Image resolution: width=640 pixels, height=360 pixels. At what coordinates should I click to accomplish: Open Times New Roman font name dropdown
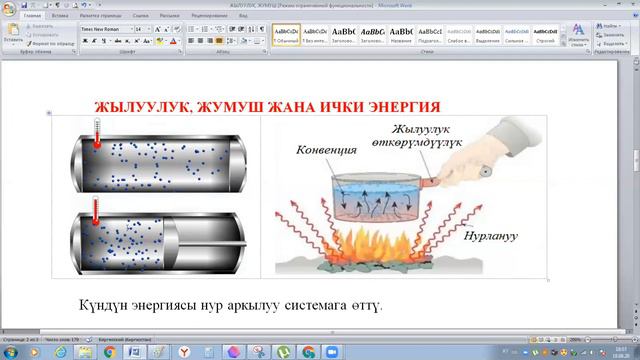tap(131, 29)
